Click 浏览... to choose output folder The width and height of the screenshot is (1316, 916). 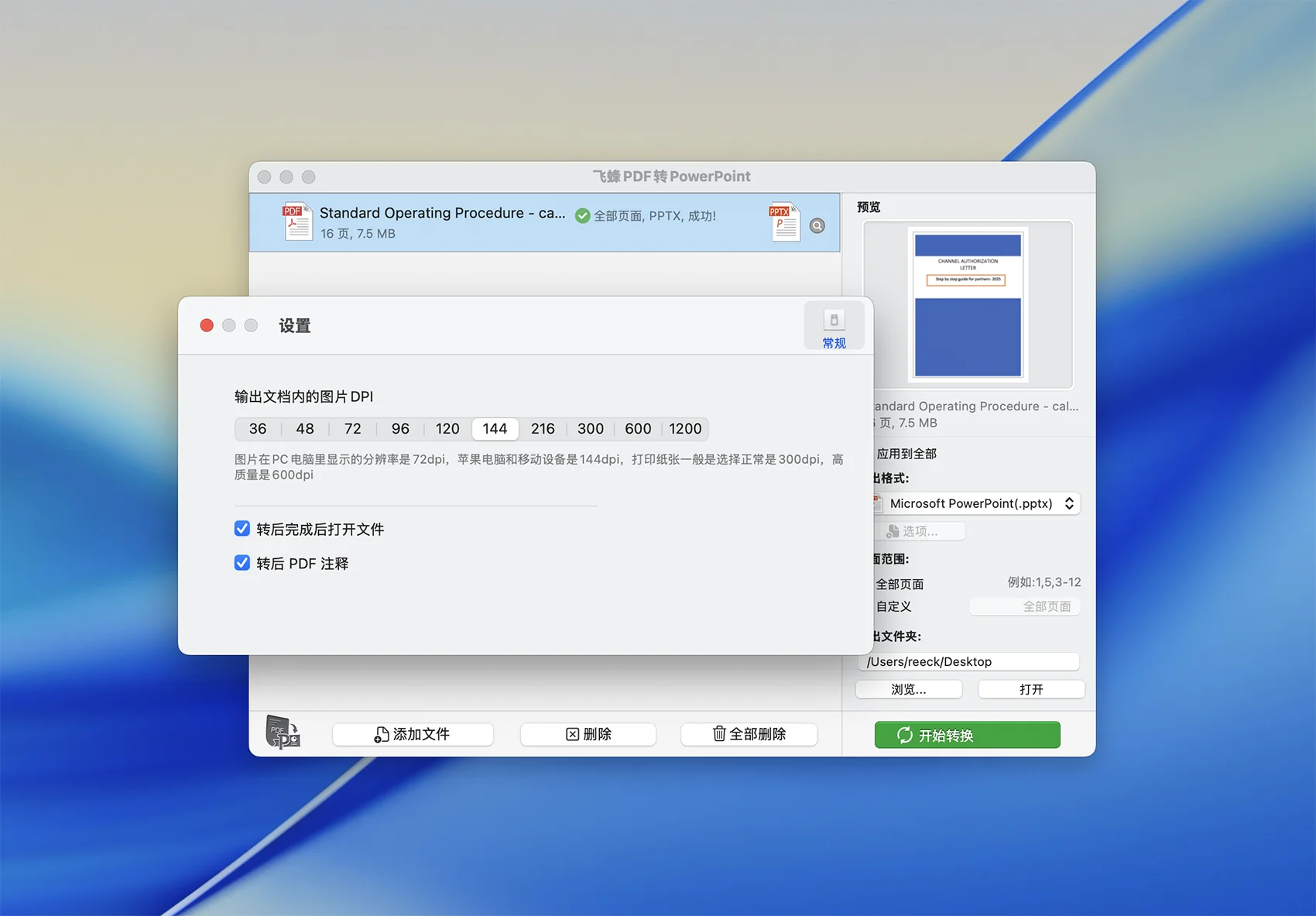tap(908, 689)
